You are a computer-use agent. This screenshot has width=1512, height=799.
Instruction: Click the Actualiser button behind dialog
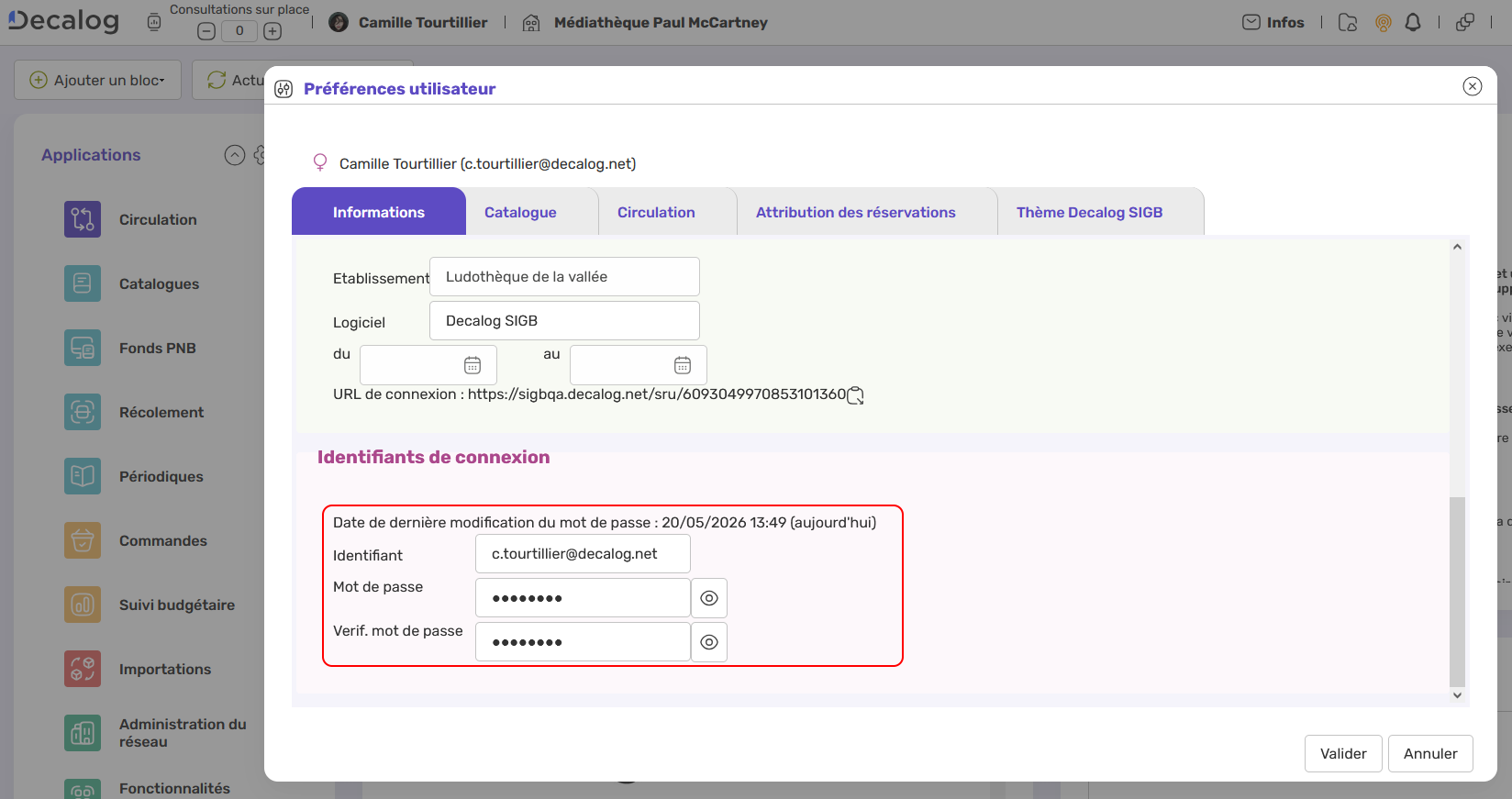[x=229, y=80]
